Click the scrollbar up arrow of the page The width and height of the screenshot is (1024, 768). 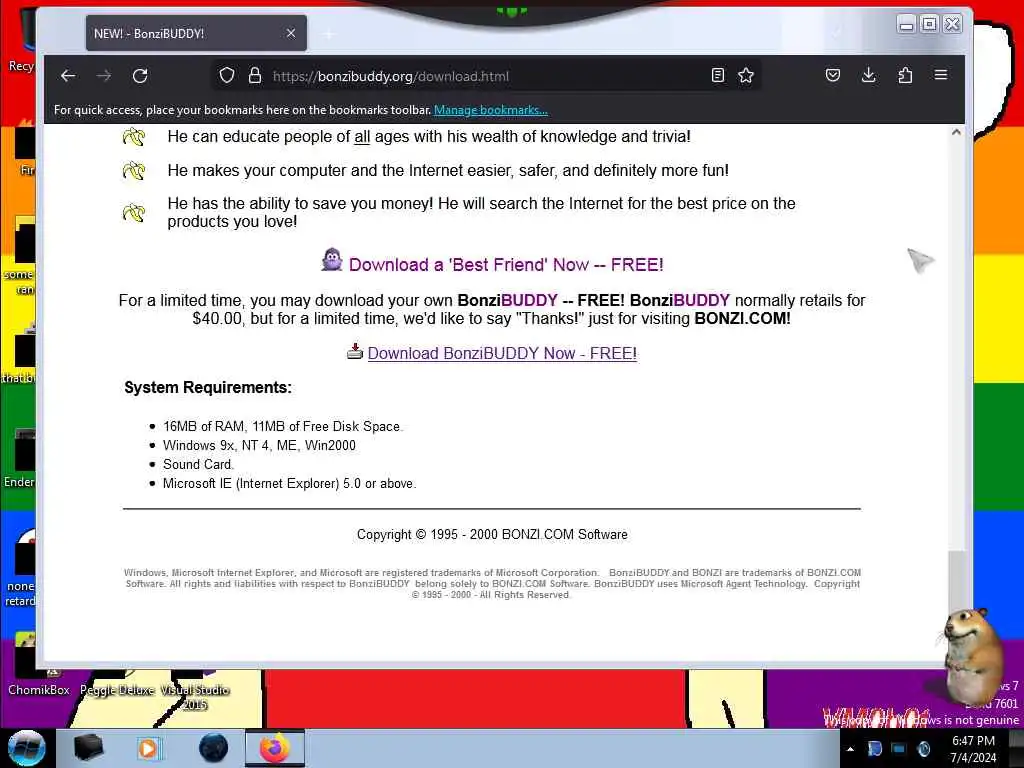956,133
